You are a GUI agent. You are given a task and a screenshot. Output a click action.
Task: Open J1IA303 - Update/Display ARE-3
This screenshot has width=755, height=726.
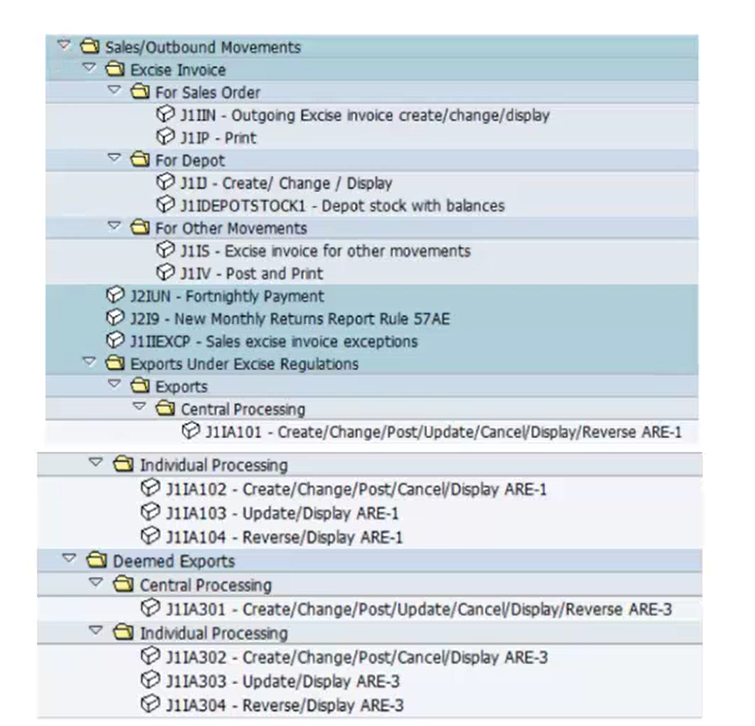[x=283, y=682]
